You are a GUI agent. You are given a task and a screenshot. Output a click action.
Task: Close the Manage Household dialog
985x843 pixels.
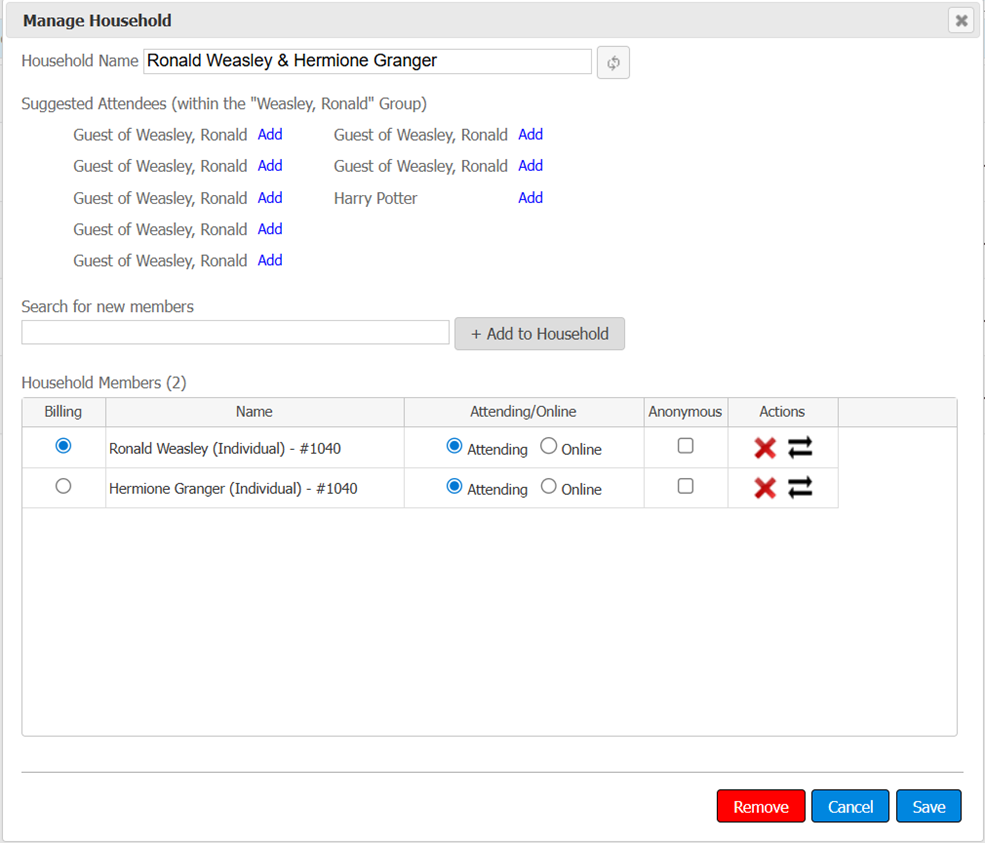[x=961, y=21]
